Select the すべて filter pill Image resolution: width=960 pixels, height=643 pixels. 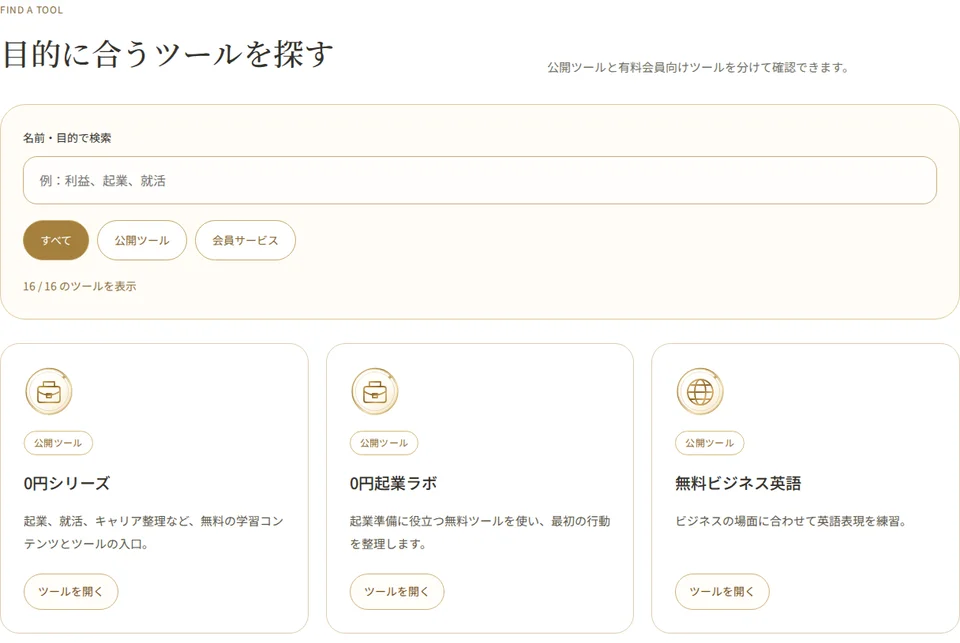point(56,240)
